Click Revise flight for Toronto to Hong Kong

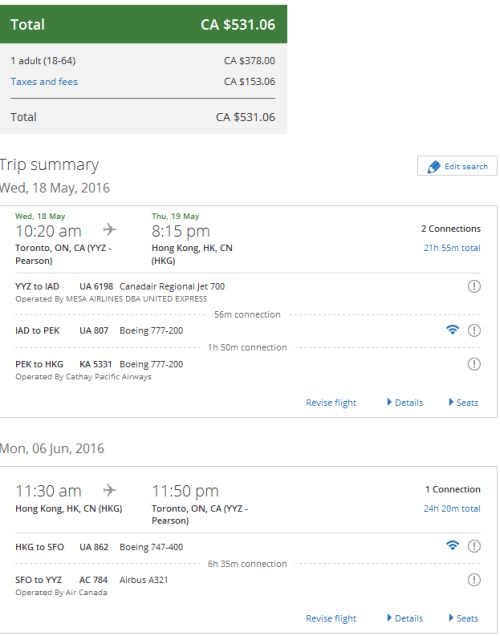(331, 403)
